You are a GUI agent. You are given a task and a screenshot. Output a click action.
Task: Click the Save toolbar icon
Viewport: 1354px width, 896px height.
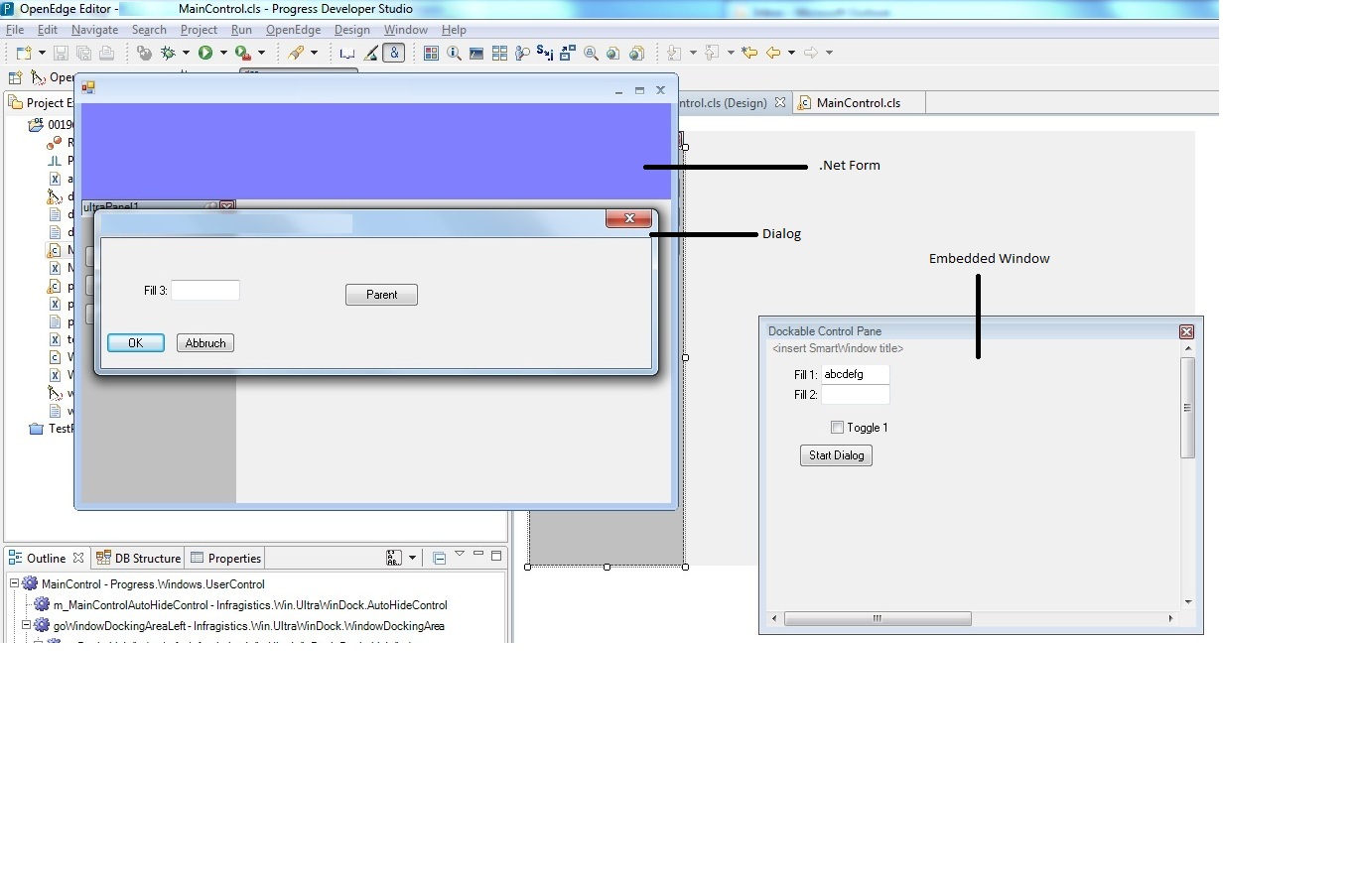pyautogui.click(x=61, y=53)
